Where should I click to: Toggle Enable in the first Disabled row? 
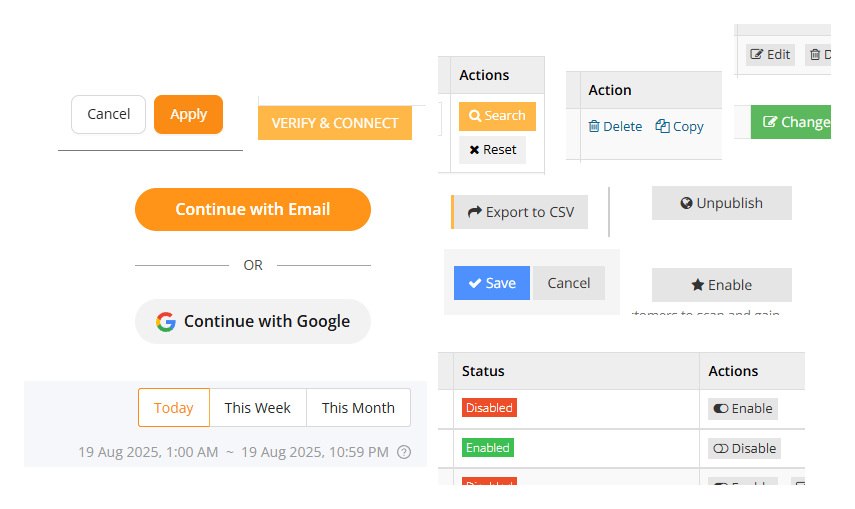(x=742, y=408)
